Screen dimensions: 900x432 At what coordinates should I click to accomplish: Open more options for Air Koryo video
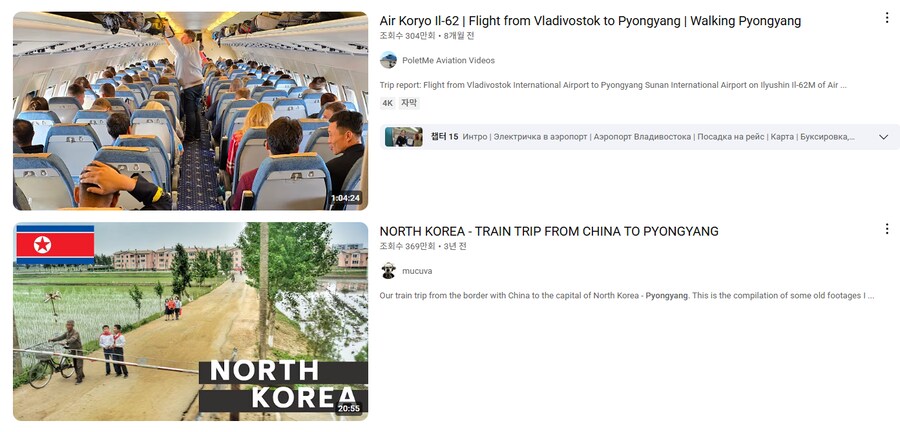[x=887, y=18]
